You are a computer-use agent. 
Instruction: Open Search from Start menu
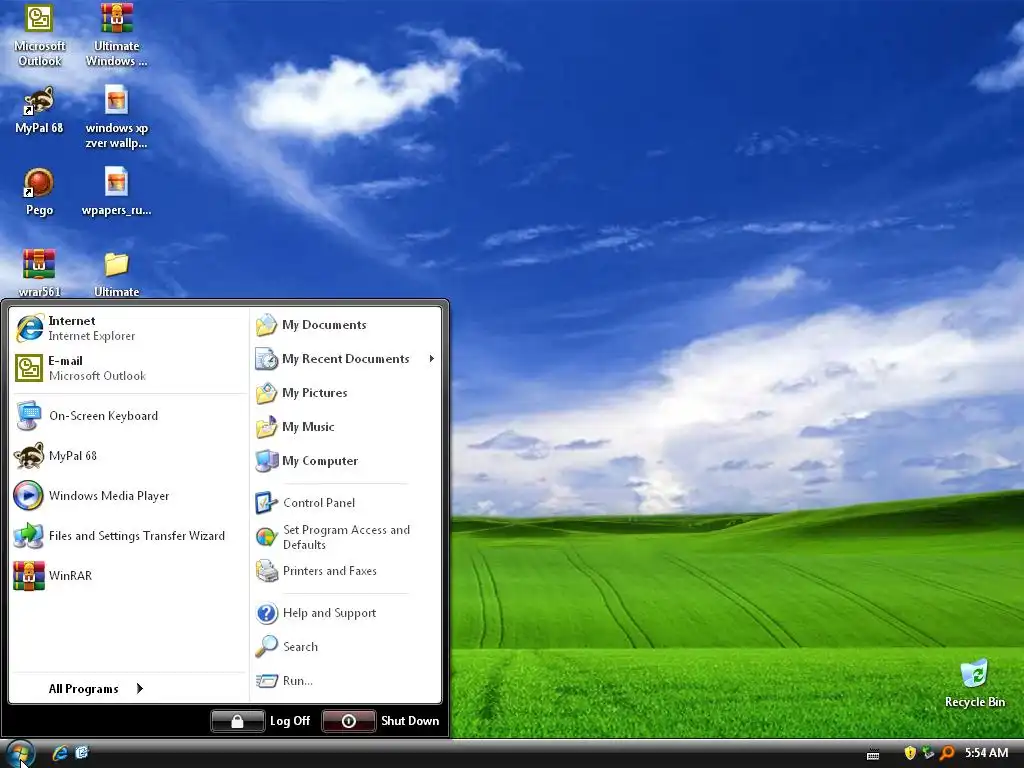coord(345,647)
